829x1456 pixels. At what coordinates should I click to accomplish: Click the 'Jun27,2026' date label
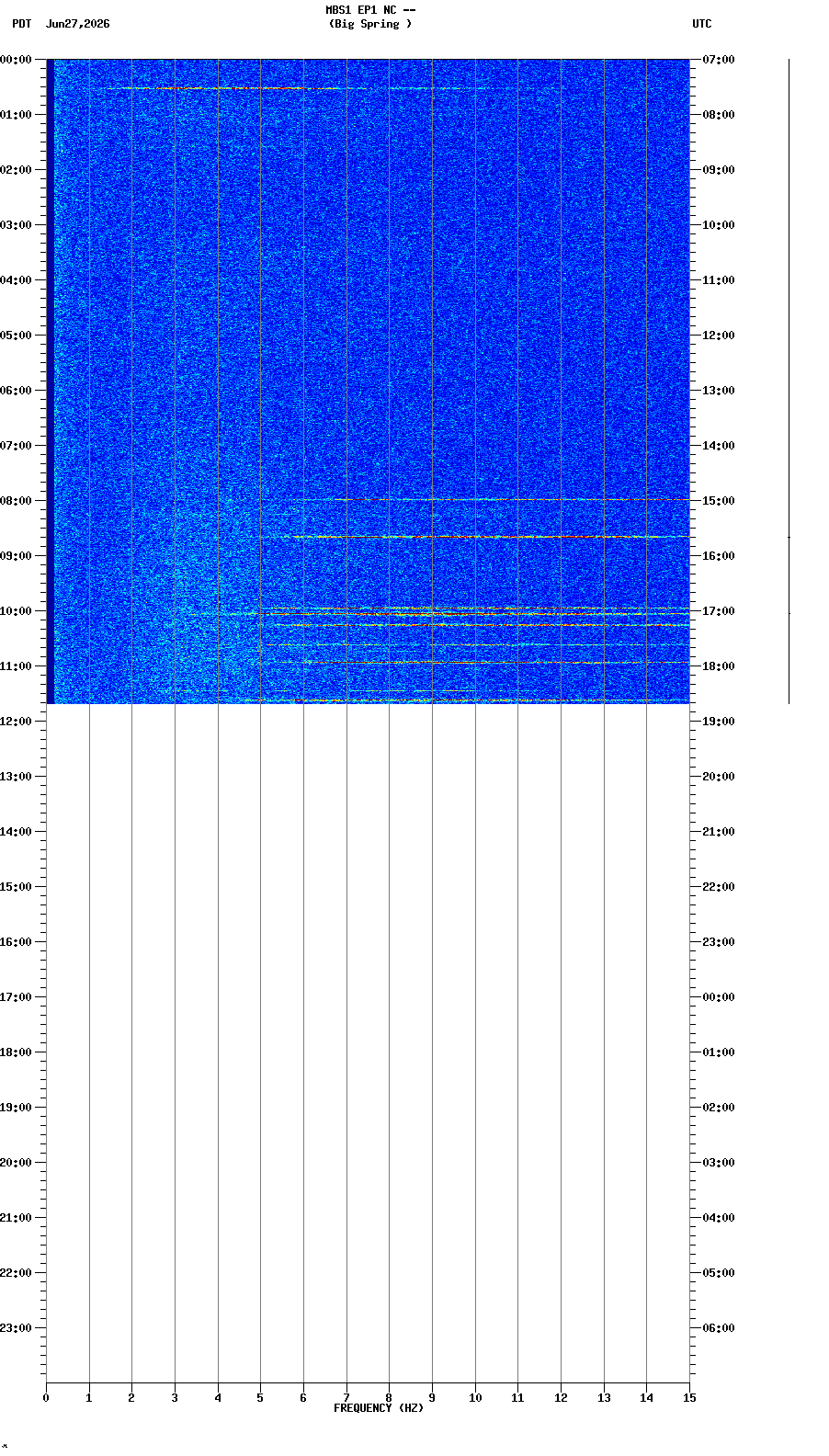(77, 24)
